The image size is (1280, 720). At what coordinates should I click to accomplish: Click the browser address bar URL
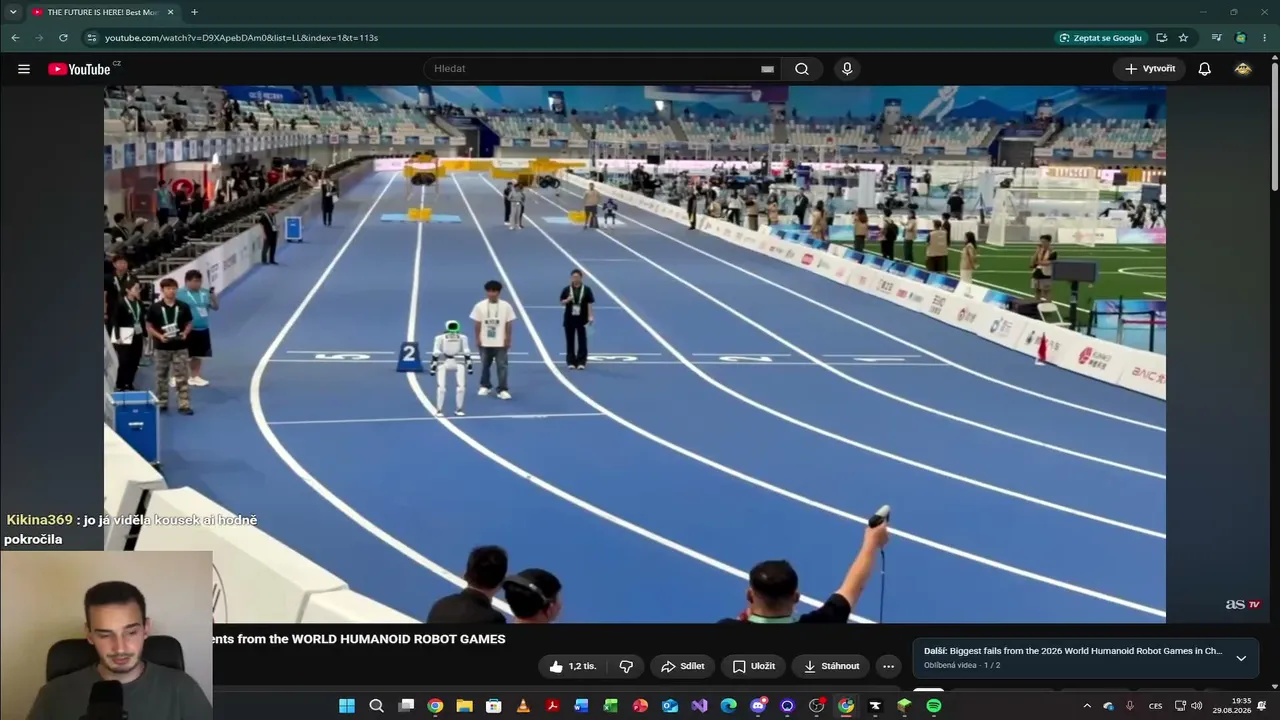(241, 38)
